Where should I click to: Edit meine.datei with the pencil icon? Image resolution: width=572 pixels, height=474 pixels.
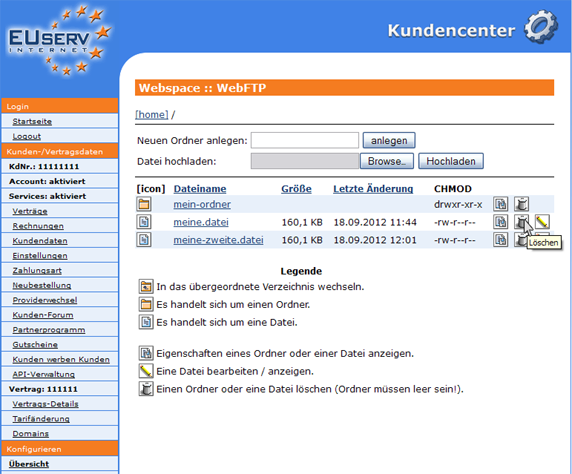(x=542, y=222)
